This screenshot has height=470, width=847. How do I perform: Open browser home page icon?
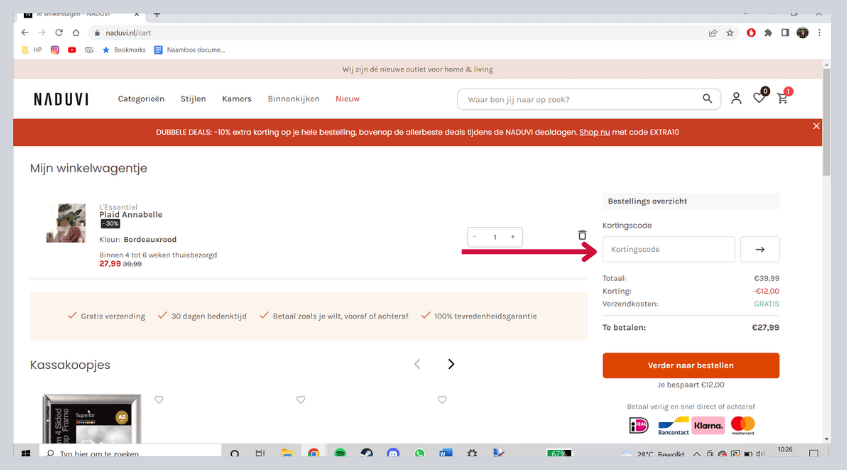(x=76, y=32)
